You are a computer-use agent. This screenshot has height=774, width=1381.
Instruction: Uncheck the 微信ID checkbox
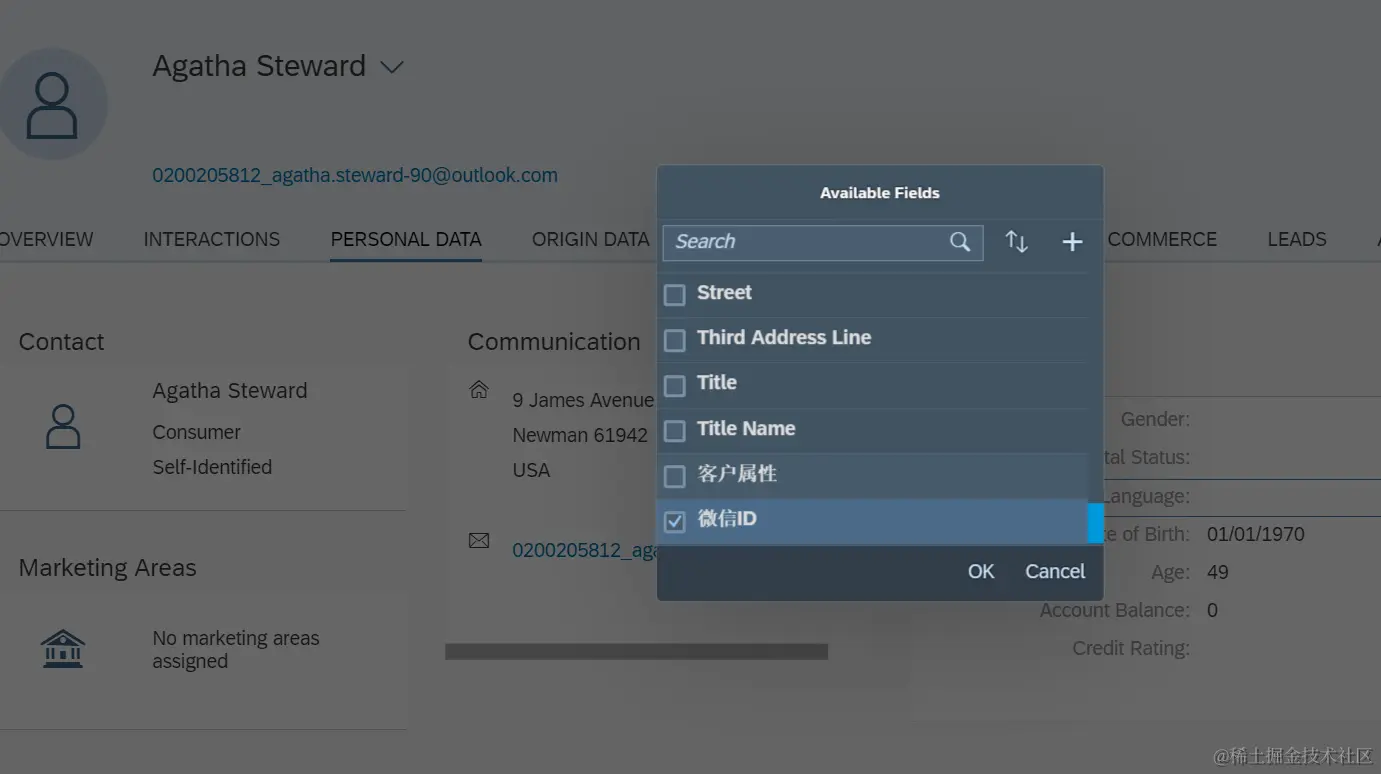tap(674, 520)
